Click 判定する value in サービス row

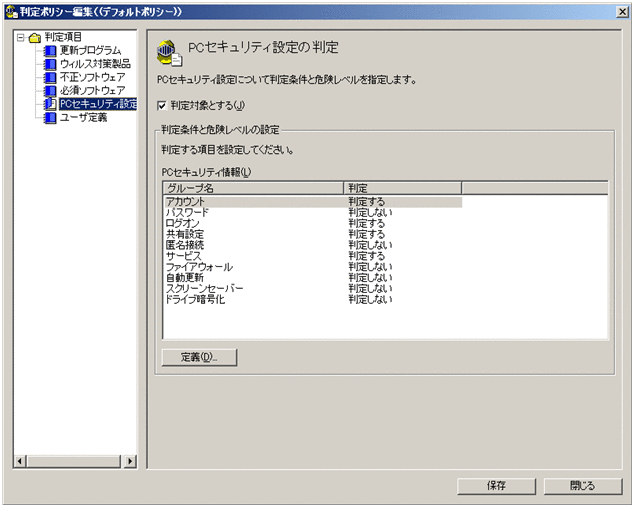(x=367, y=256)
